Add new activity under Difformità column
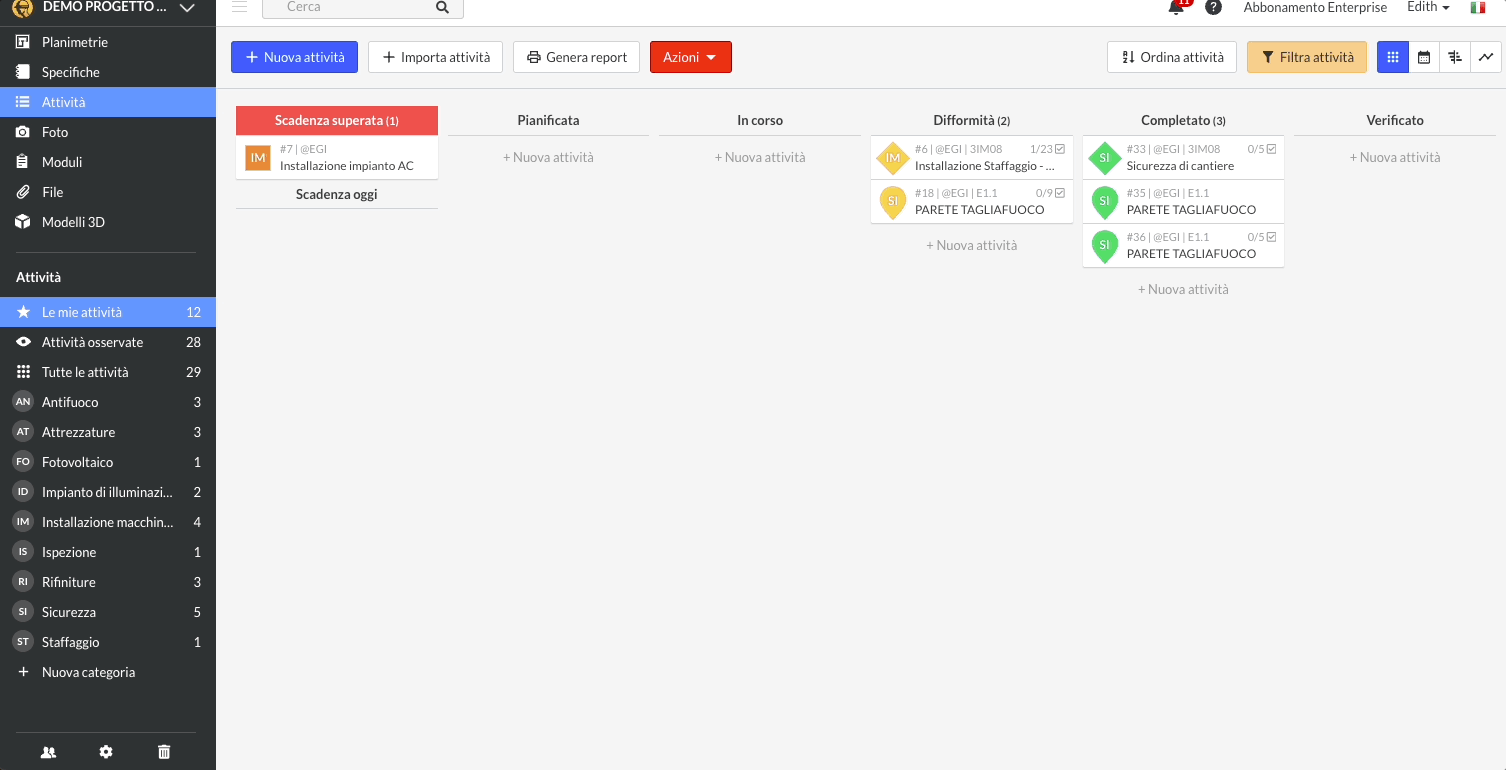 point(971,245)
